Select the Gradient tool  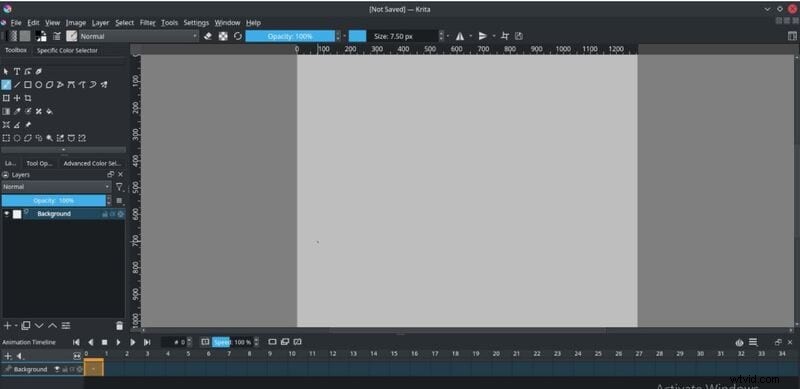[6, 111]
